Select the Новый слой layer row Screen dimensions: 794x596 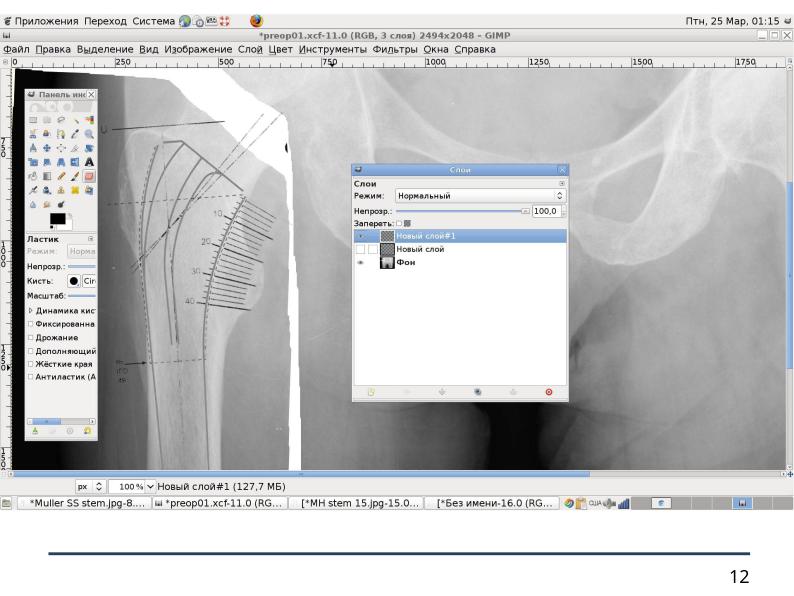coord(420,249)
